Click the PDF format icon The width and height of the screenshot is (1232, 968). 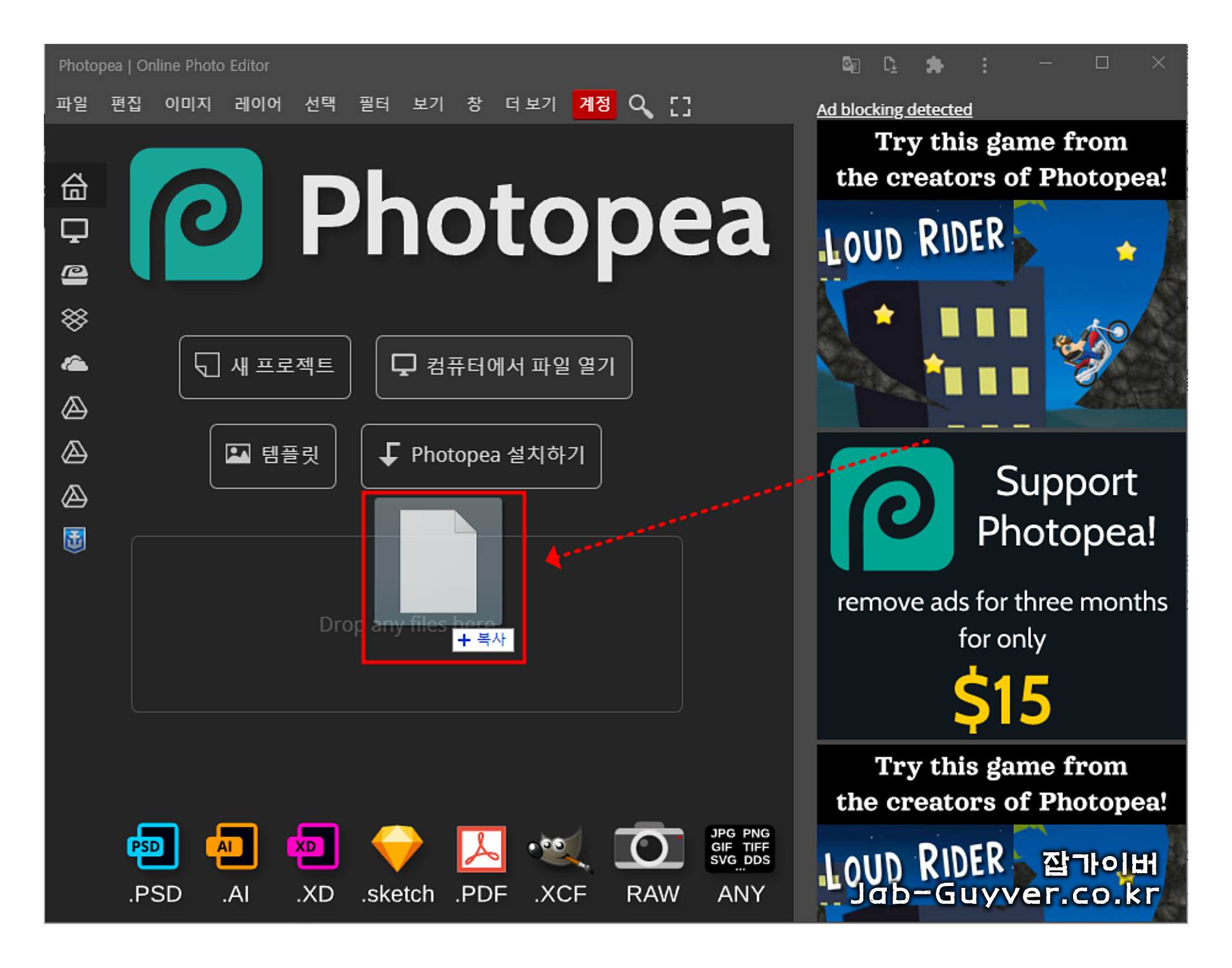click(x=481, y=848)
